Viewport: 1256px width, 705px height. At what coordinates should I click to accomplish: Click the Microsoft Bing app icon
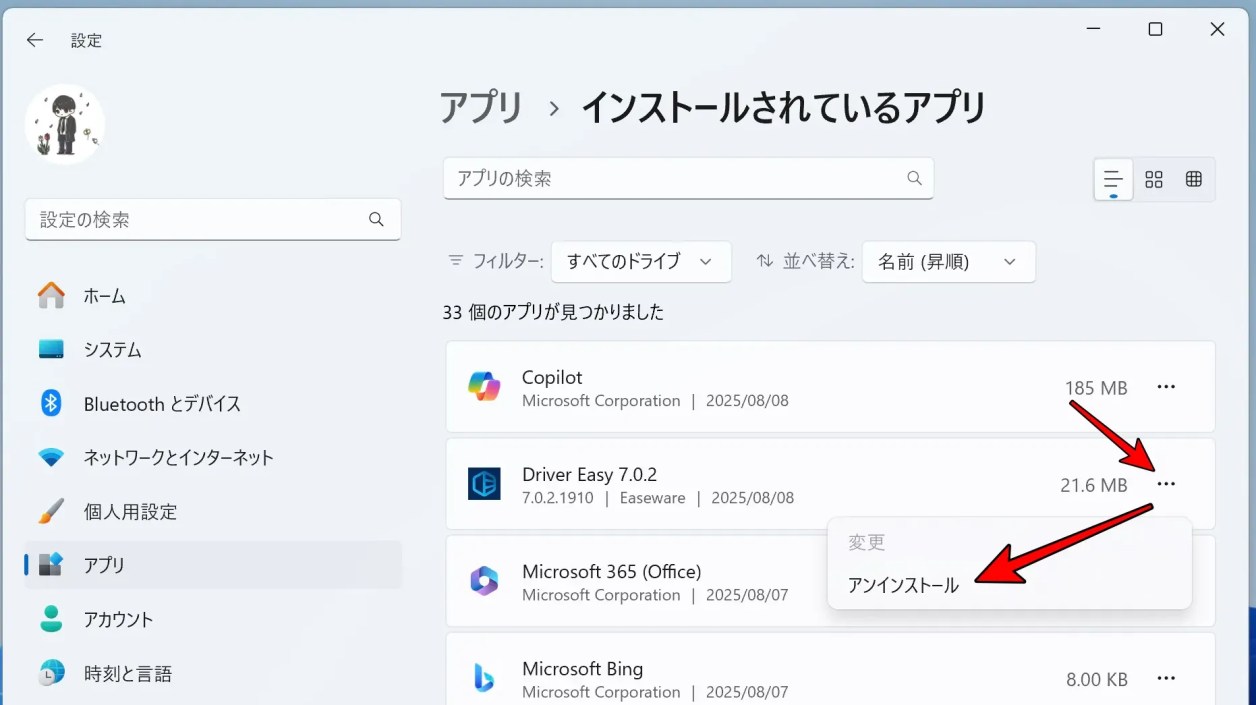pos(484,678)
